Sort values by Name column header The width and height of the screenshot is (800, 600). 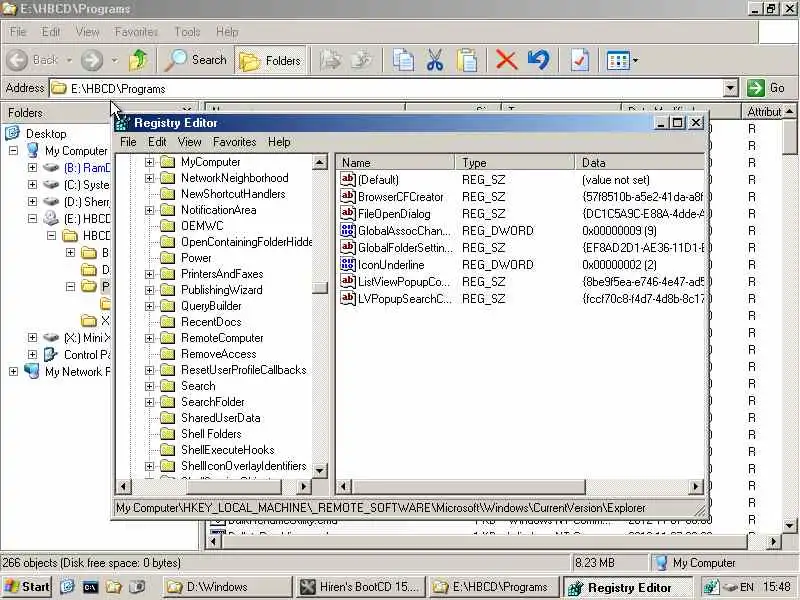tap(395, 163)
